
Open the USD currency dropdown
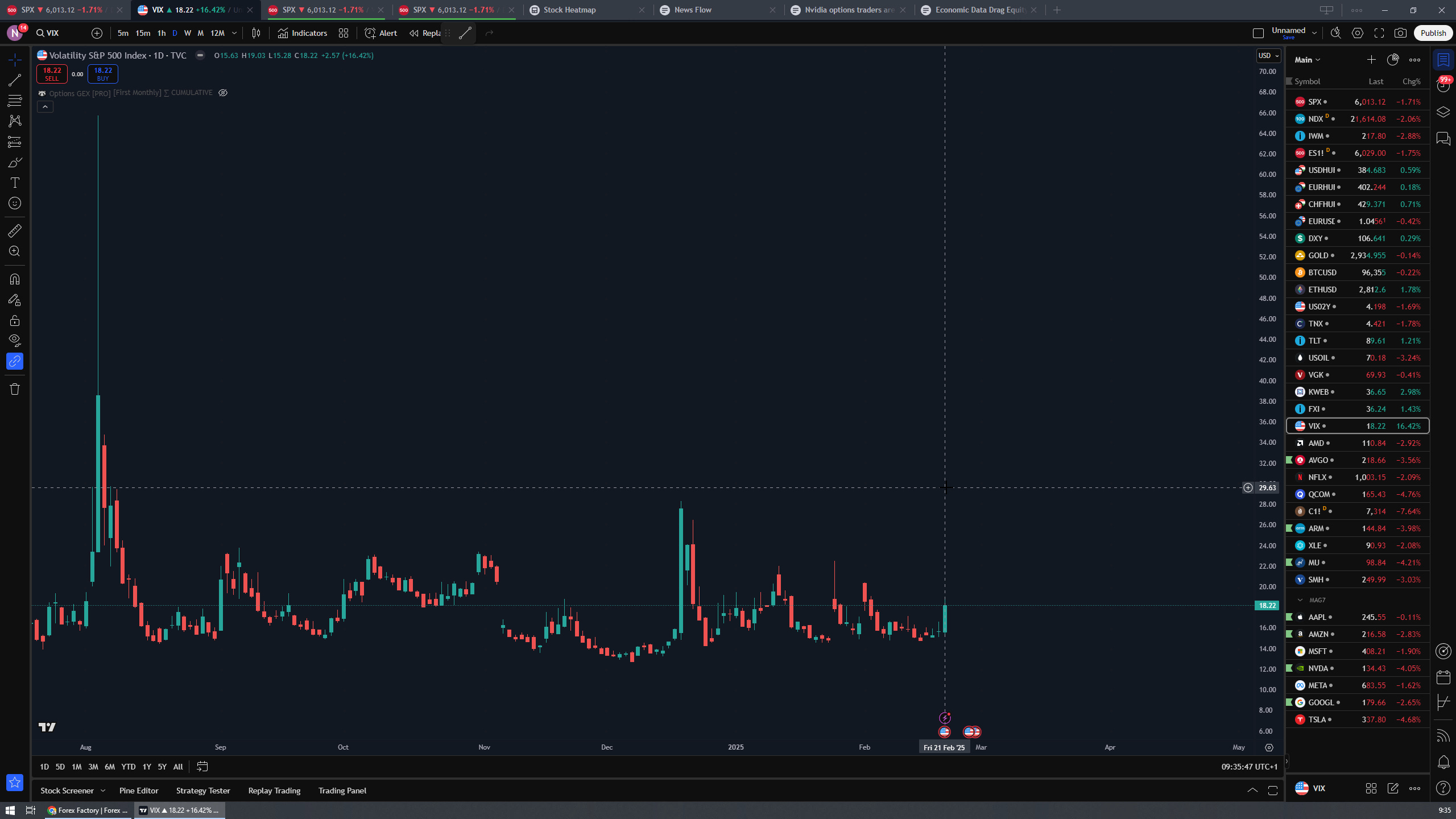click(1268, 56)
